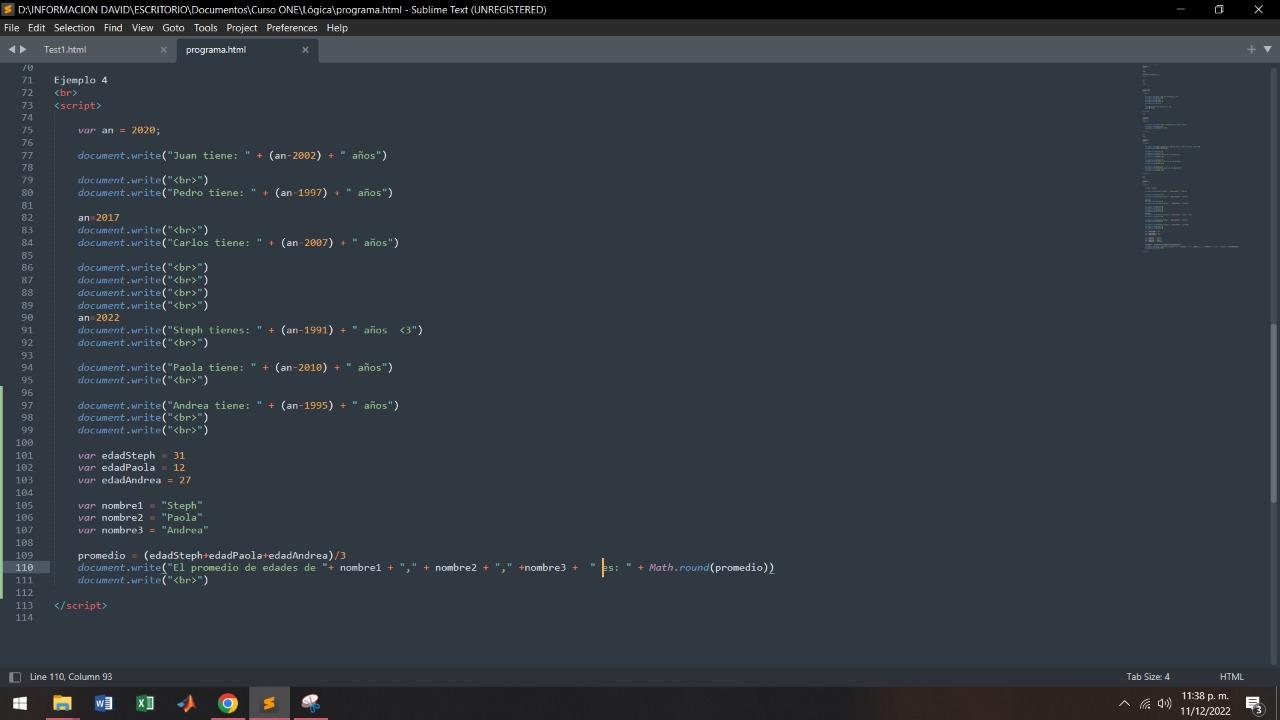Open Microsoft Word from the taskbar
The width and height of the screenshot is (1280, 720).
[x=103, y=703]
